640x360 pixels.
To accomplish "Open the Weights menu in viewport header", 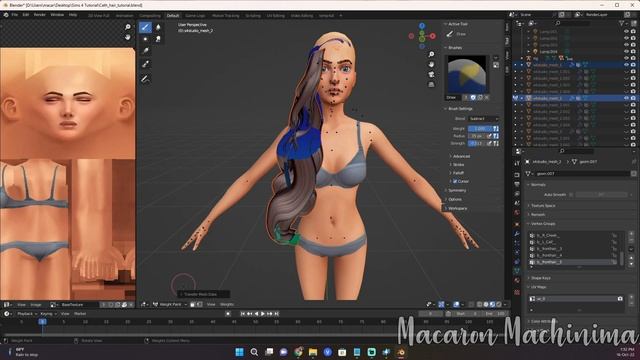I will pyautogui.click(x=227, y=304).
